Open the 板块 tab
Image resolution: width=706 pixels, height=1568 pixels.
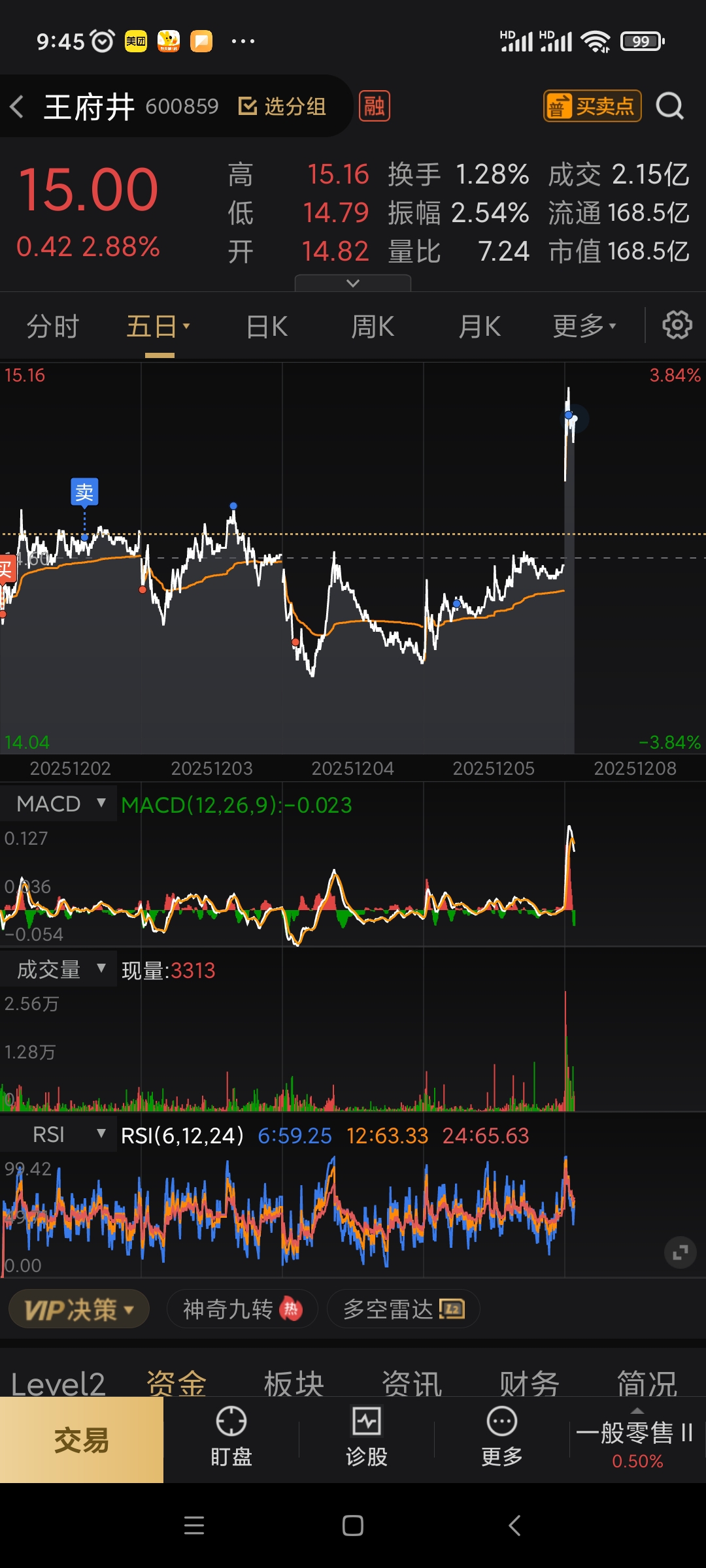click(x=294, y=1384)
